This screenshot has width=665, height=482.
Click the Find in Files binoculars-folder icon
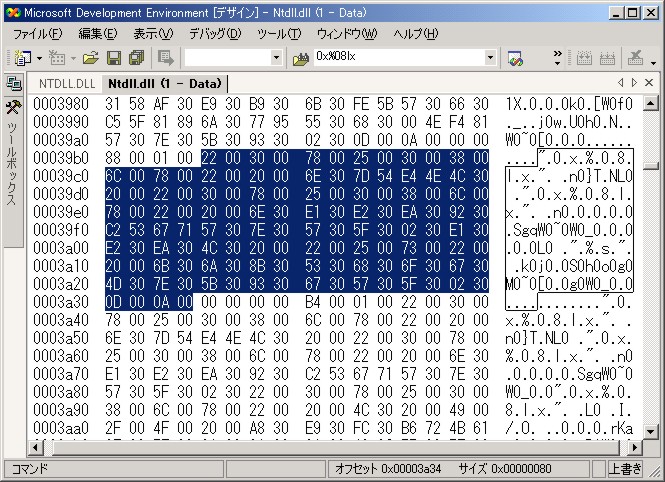301,59
